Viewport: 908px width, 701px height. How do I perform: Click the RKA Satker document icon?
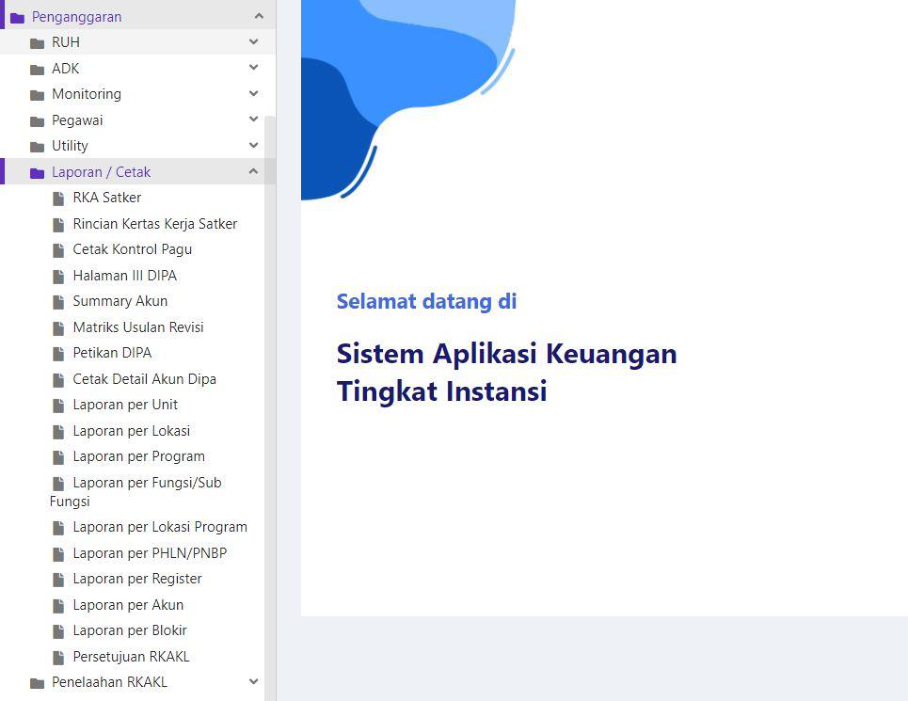click(x=59, y=198)
